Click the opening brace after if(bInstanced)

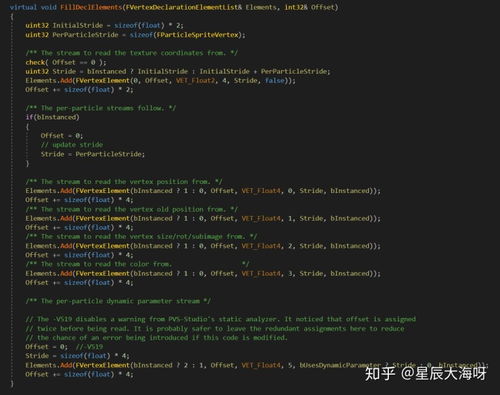[x=27, y=127]
